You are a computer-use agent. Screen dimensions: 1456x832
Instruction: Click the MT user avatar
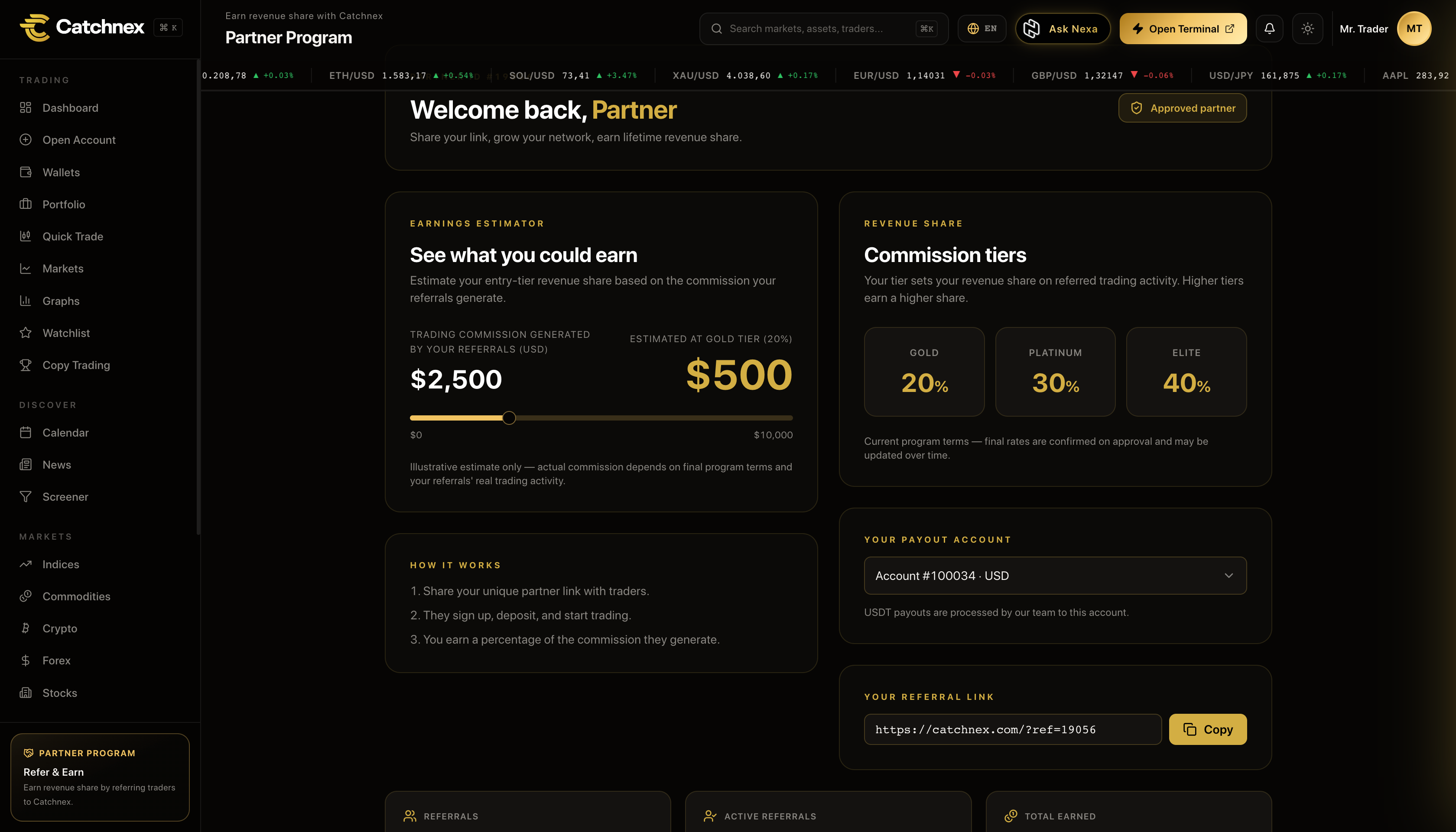tap(1414, 29)
